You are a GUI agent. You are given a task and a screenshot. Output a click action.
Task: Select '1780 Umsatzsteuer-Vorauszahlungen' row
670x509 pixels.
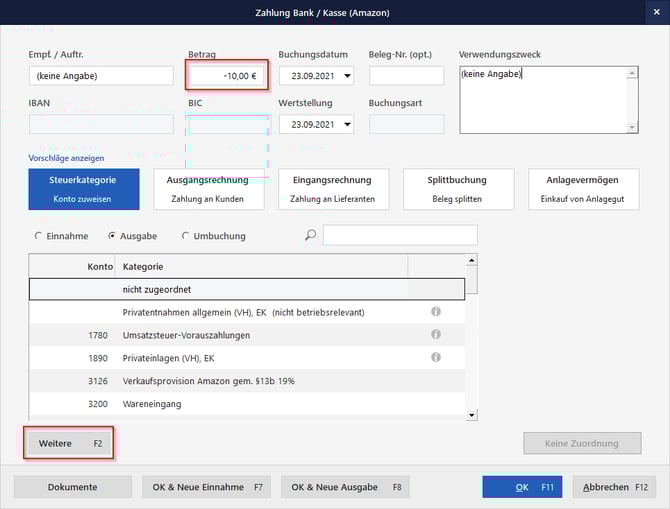[247, 335]
